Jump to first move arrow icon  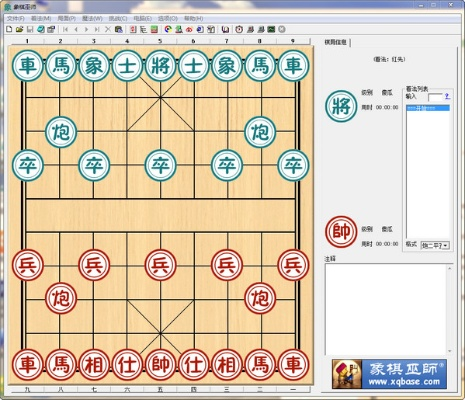coord(66,29)
